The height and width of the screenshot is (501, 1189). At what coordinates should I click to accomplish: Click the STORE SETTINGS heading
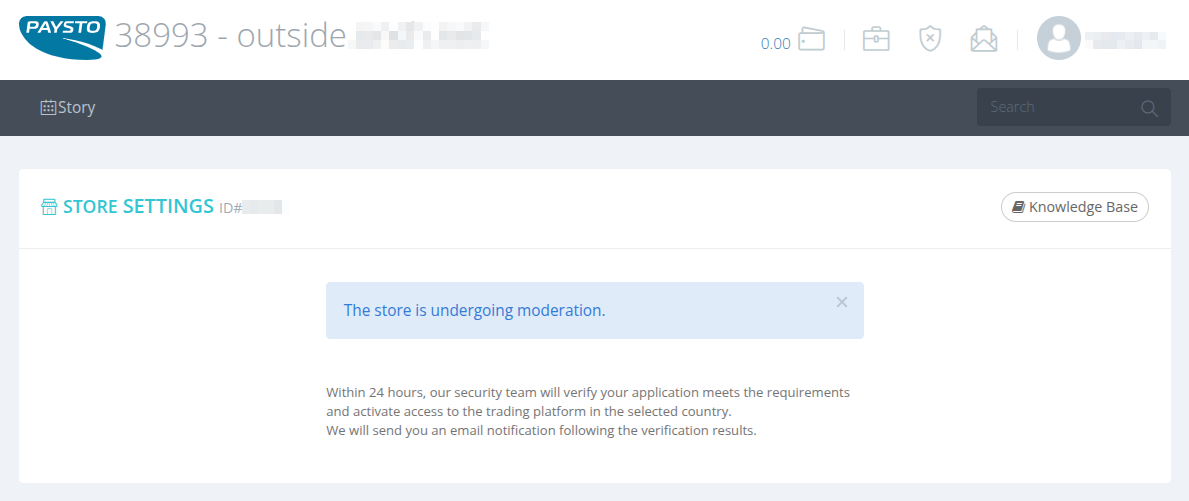point(138,206)
